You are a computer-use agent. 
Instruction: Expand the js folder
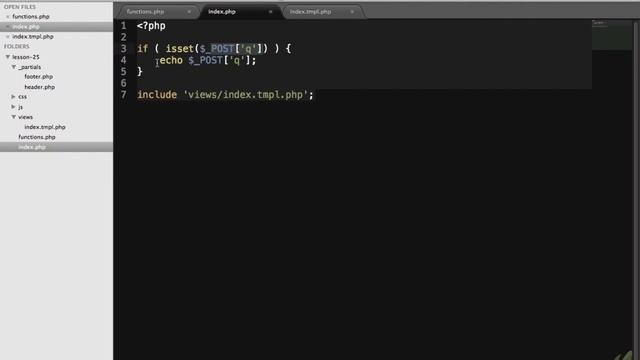13,107
